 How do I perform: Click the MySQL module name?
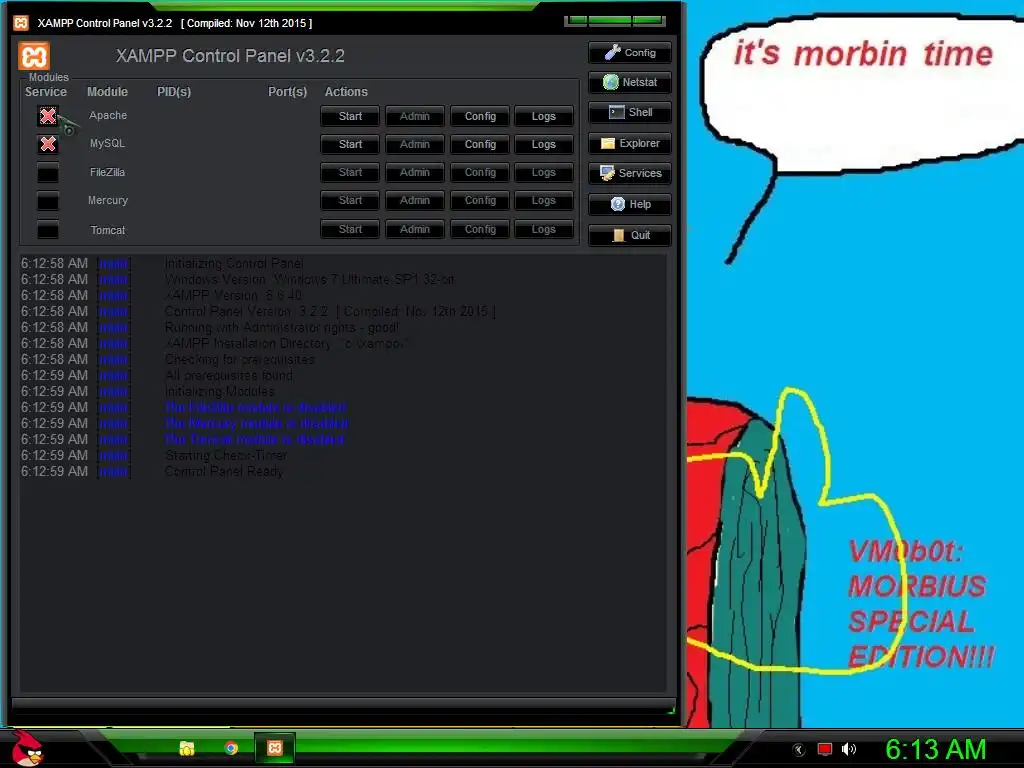coord(108,143)
